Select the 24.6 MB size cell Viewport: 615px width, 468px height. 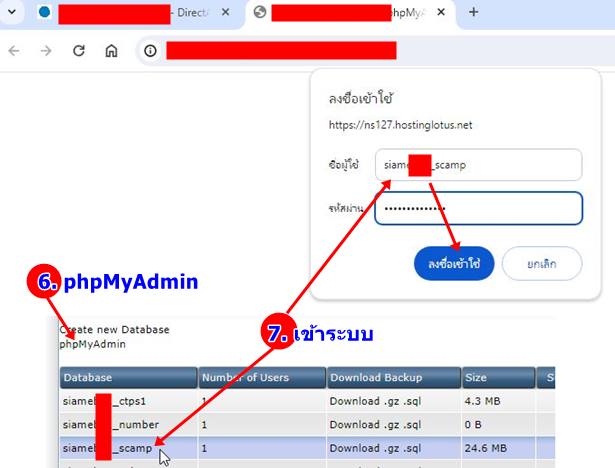coord(486,448)
